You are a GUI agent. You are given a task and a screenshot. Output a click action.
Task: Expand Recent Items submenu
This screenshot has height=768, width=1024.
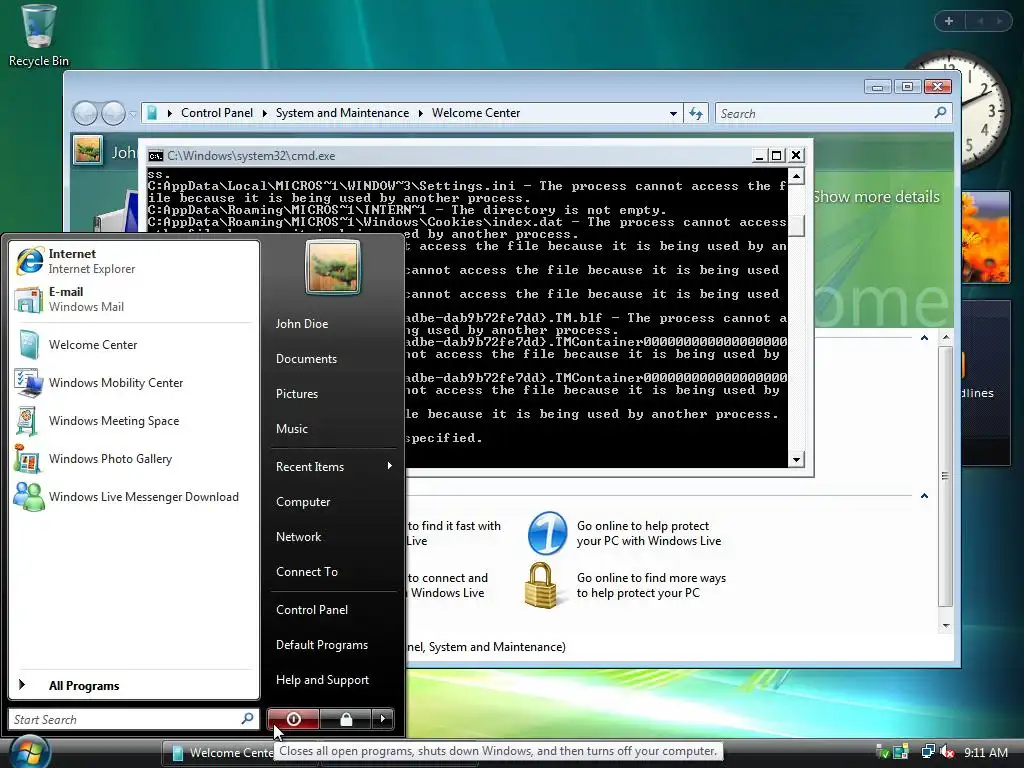(x=334, y=466)
